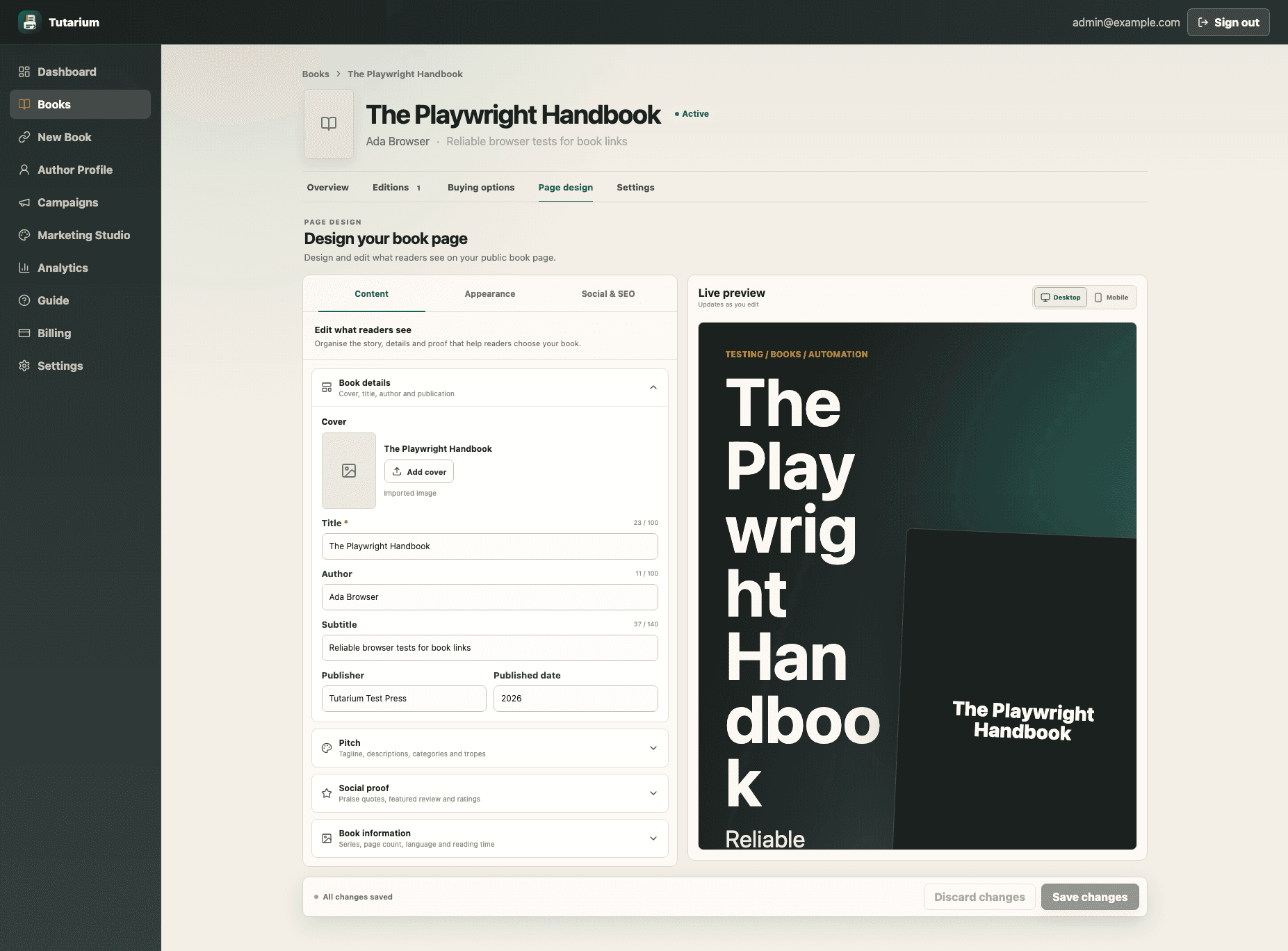Click the Campaigns megaphone icon

24,202
